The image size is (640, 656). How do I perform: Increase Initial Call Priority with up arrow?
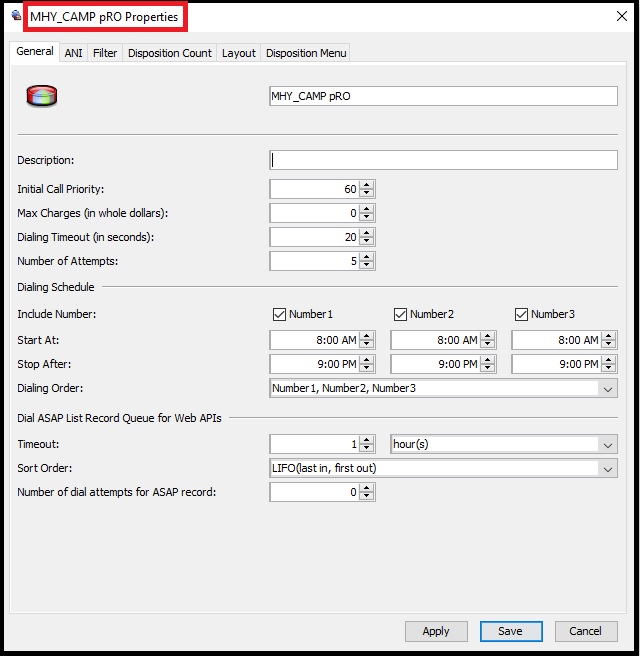point(366,185)
